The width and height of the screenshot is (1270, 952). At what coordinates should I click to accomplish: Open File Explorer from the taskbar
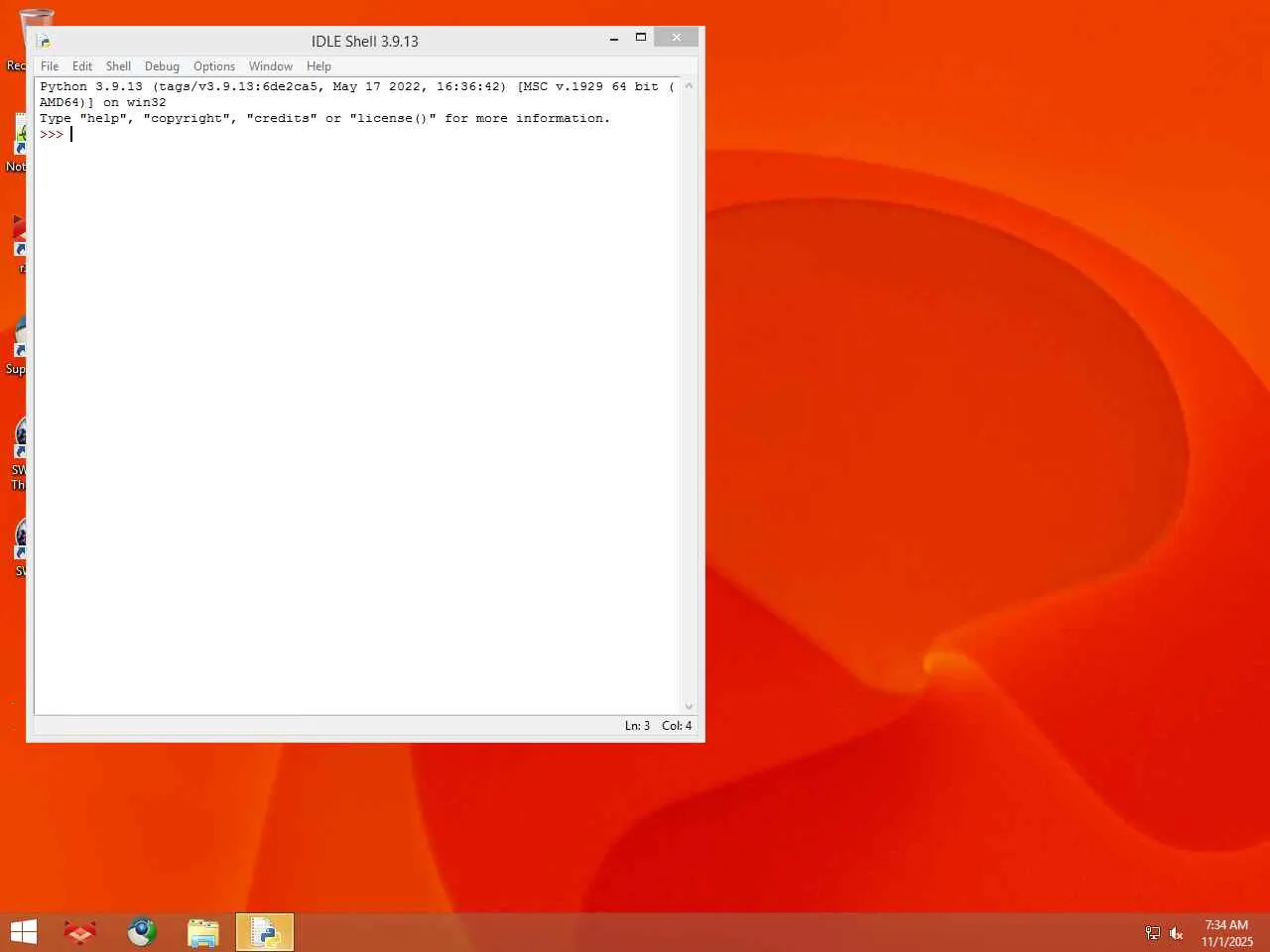(x=203, y=932)
